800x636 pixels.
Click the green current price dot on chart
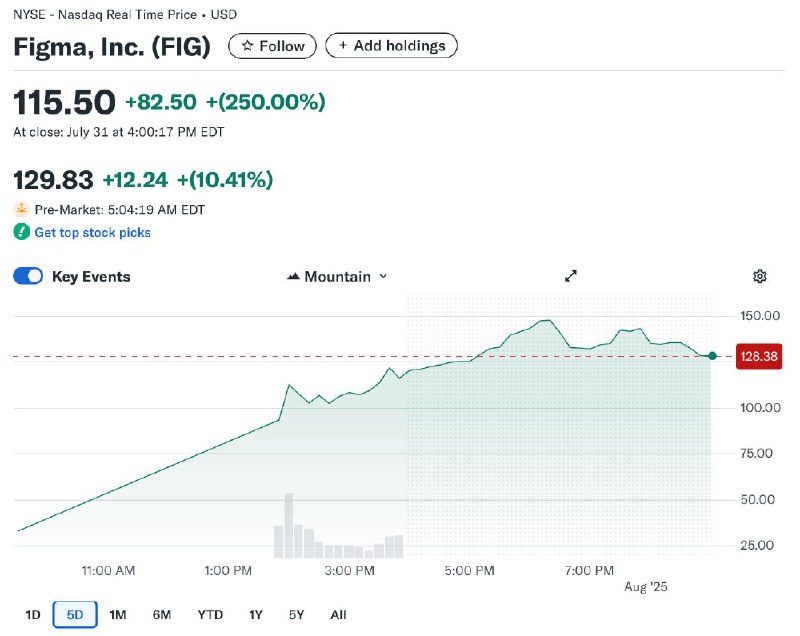712,356
